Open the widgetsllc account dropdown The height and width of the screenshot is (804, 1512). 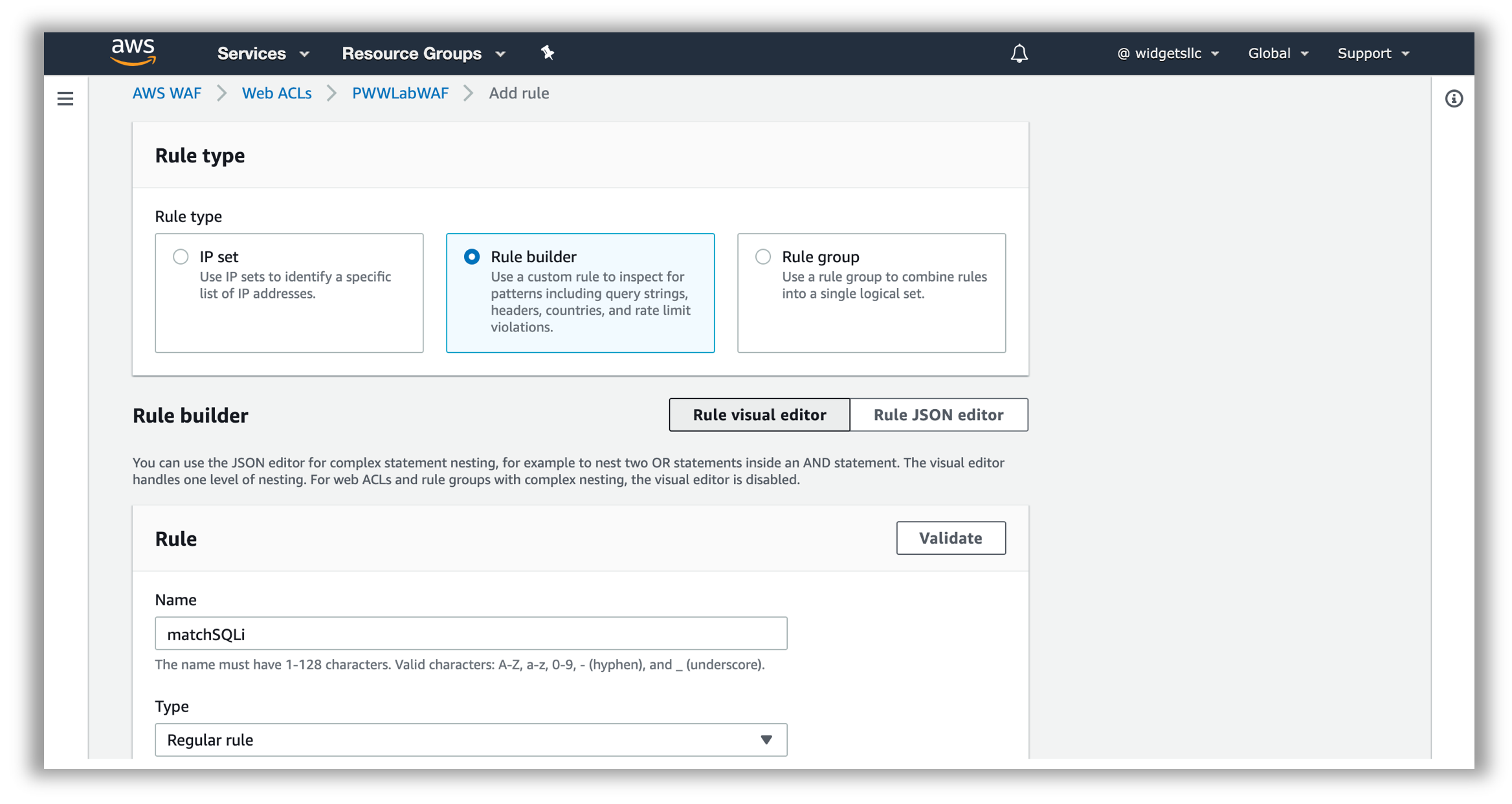click(x=1168, y=54)
